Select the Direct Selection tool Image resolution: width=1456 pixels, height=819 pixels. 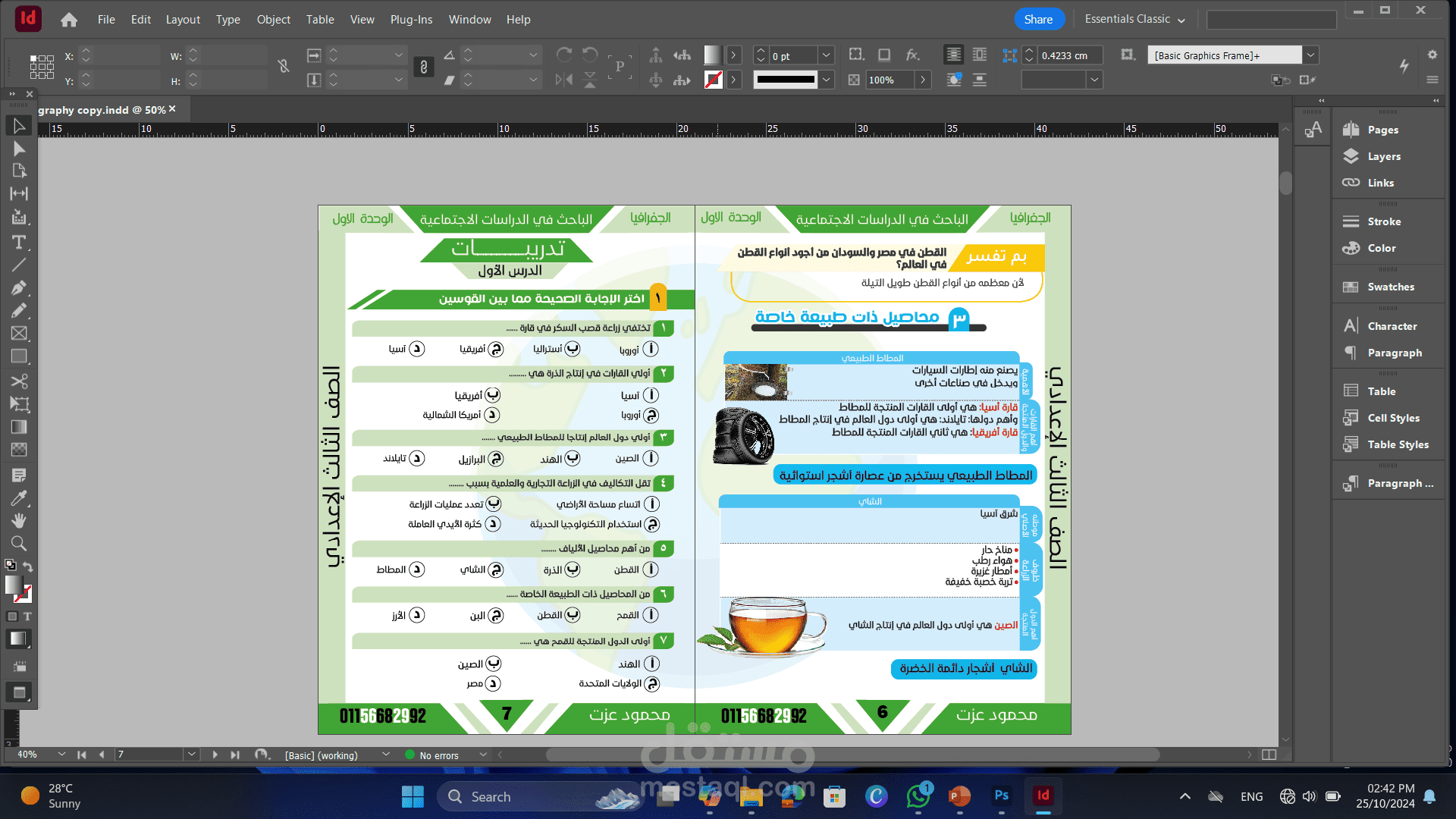tap(19, 149)
